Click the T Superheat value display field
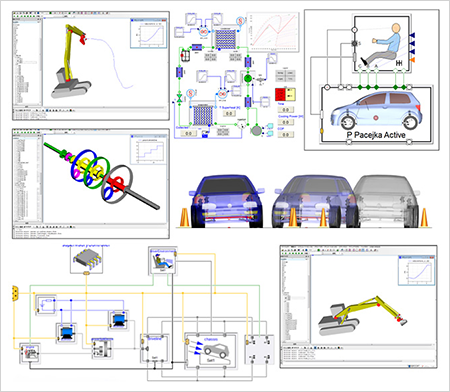This screenshot has height=392, width=450. [229, 114]
